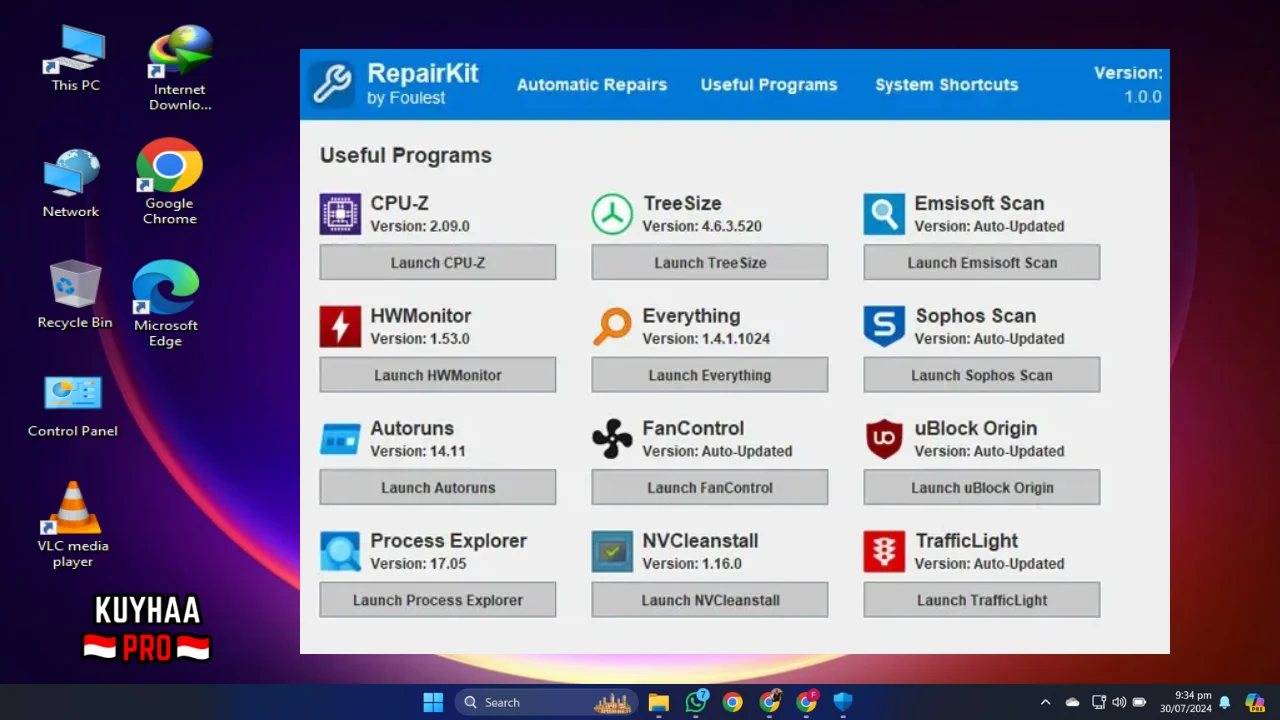Click the "FanControl" program title
Viewport: 1280px width, 720px height.
pyautogui.click(x=693, y=429)
